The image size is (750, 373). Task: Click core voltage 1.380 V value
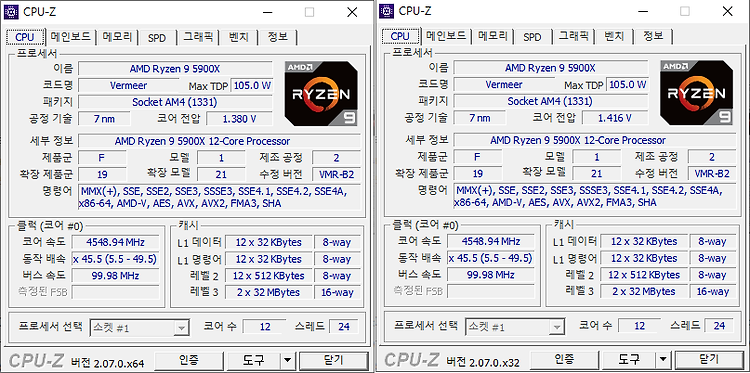[239, 119]
